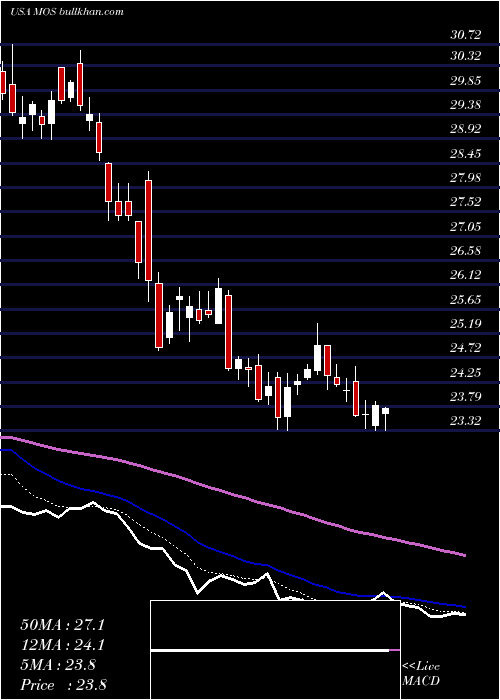Click the 25.65 price label
The width and height of the screenshot is (500, 700).
click(466, 300)
